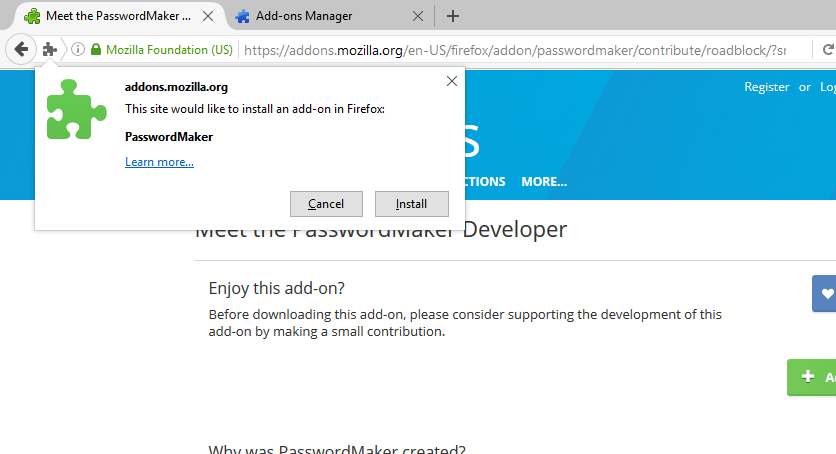
Task: Click the green padlock security icon
Action: 96,49
